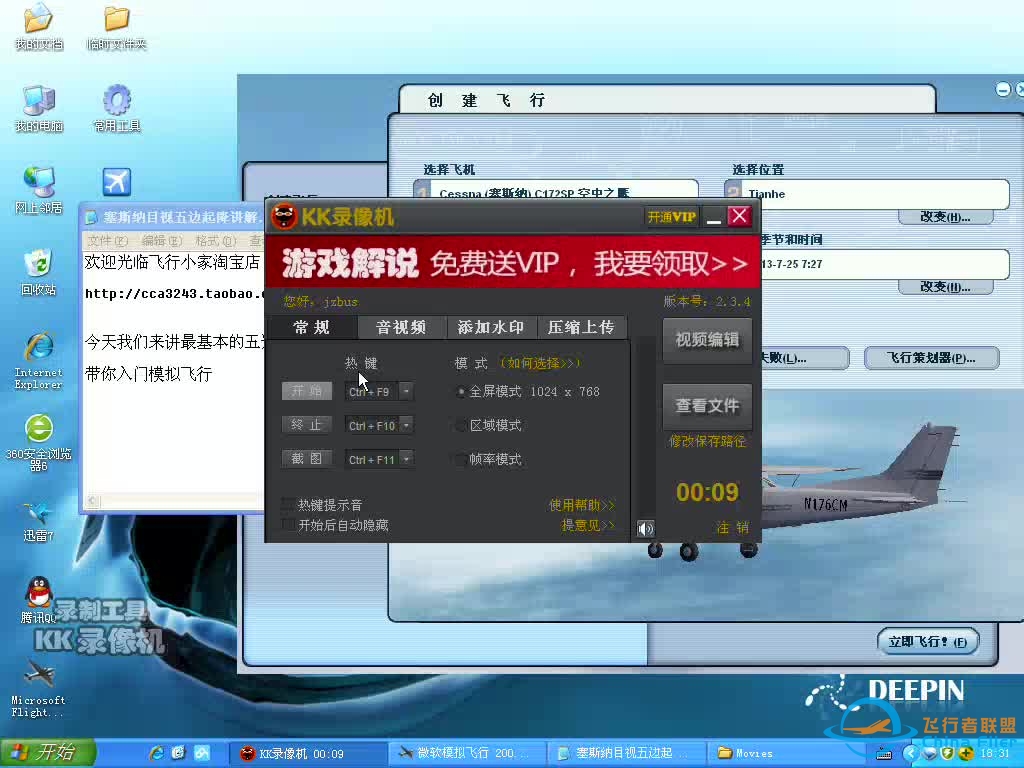Click 立即飞行! button in Flight Simulator
The image size is (1024, 768).
click(927, 641)
